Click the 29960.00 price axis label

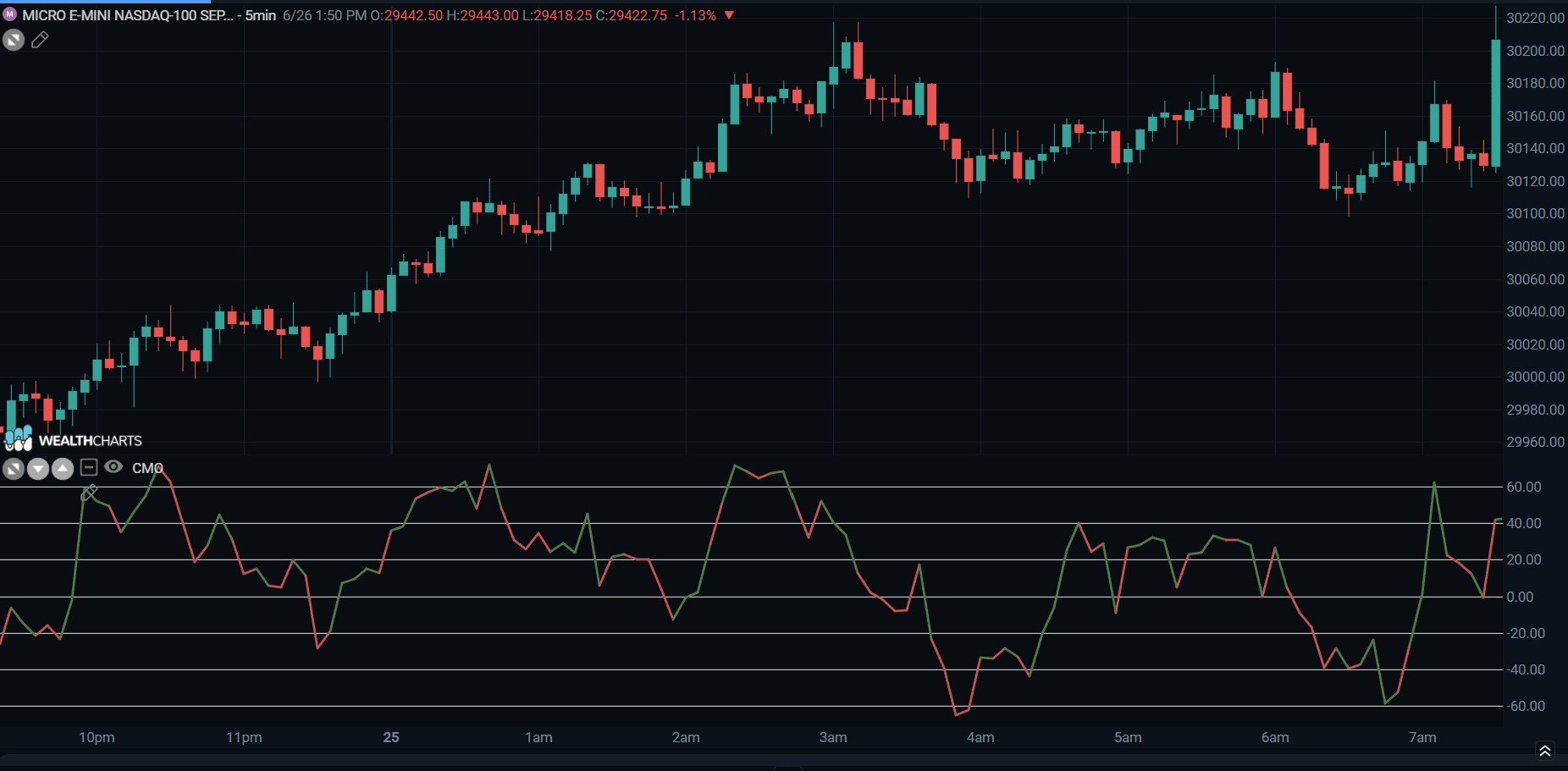tap(1535, 442)
